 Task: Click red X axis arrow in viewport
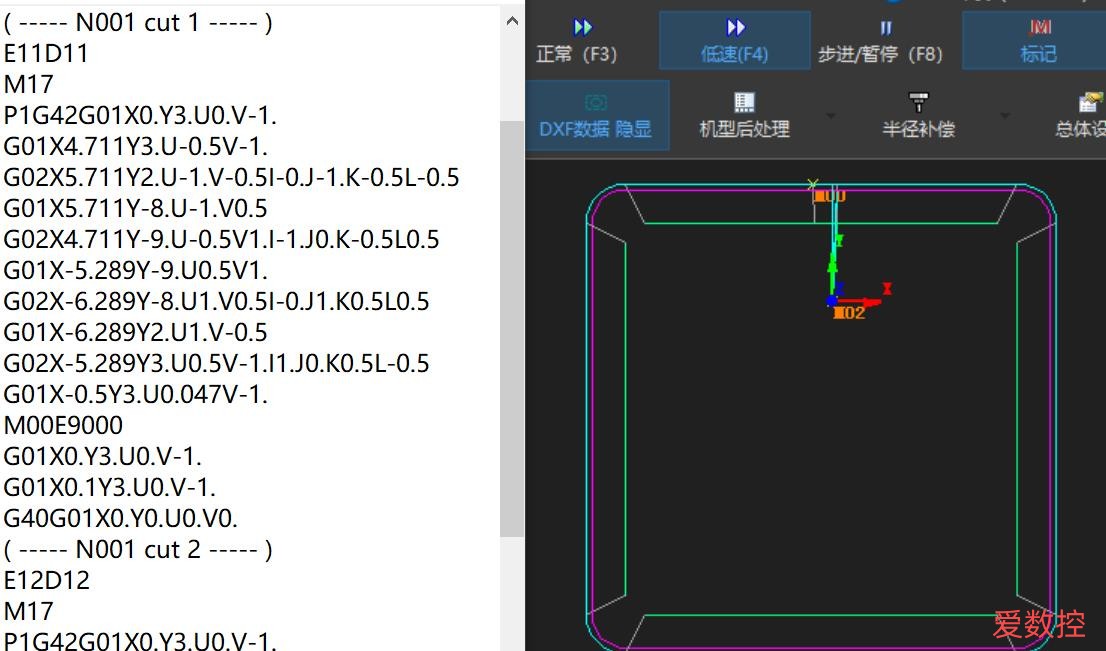pos(859,302)
